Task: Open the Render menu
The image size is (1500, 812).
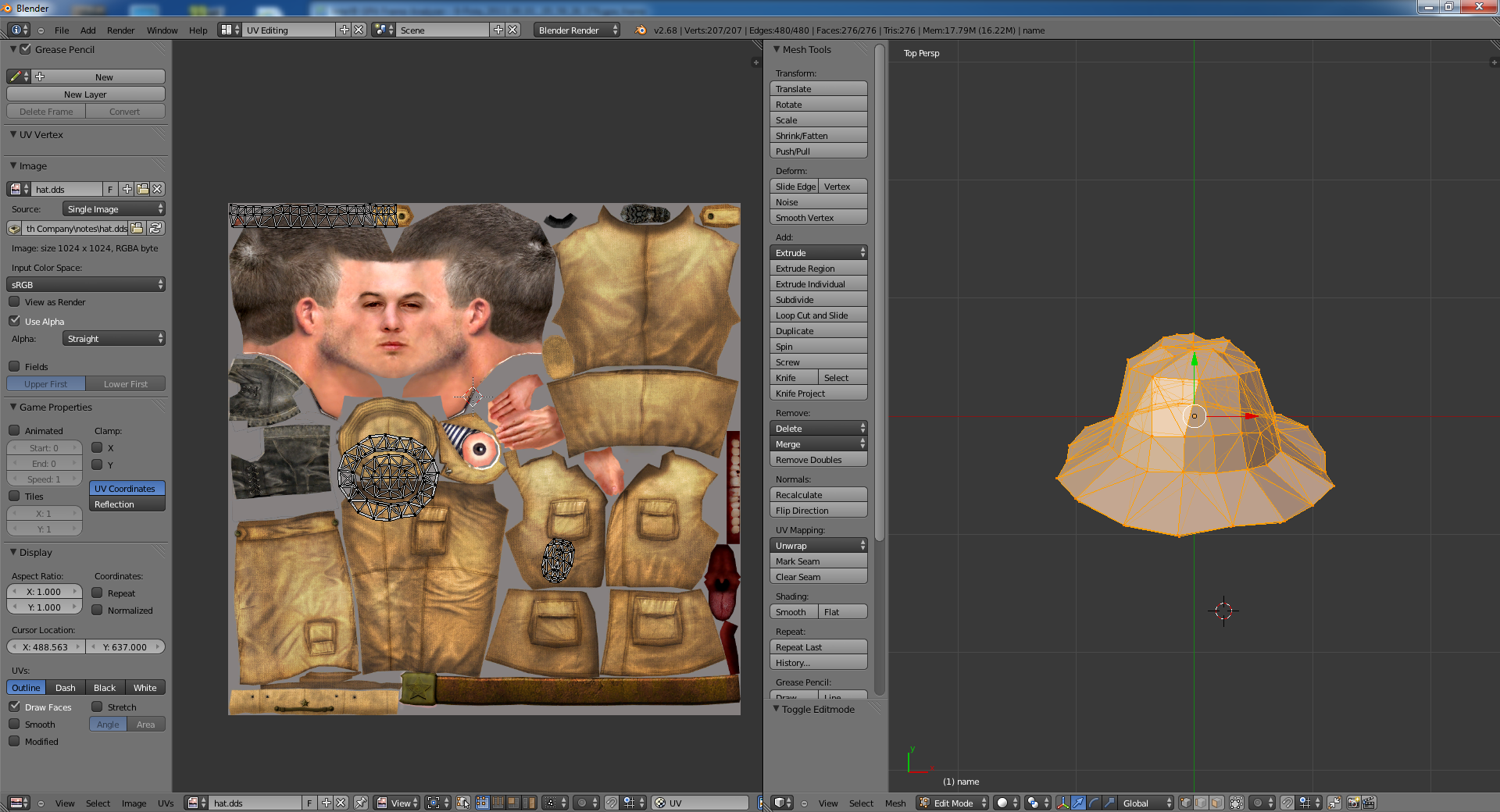Action: (x=120, y=30)
